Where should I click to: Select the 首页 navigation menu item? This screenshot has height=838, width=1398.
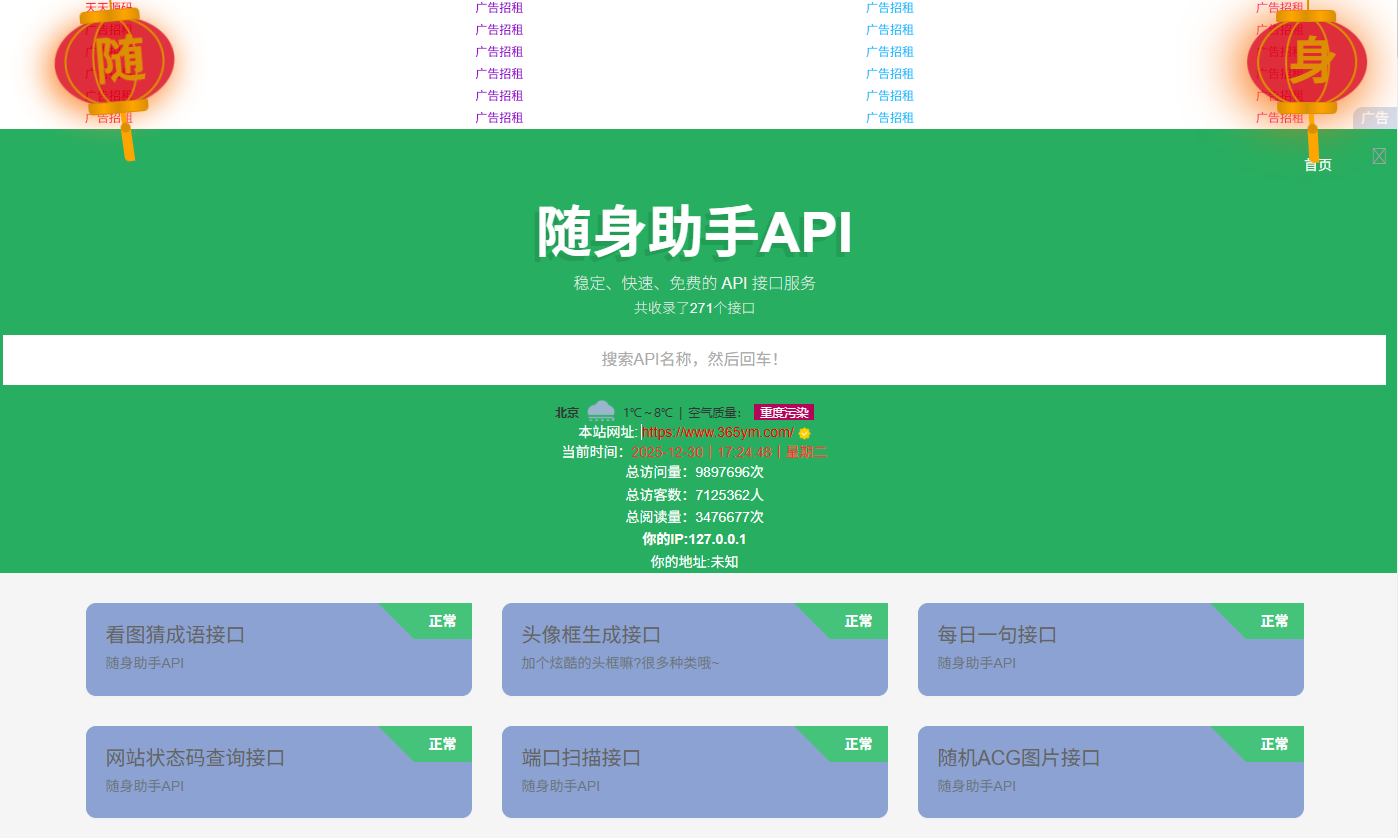coord(1318,165)
